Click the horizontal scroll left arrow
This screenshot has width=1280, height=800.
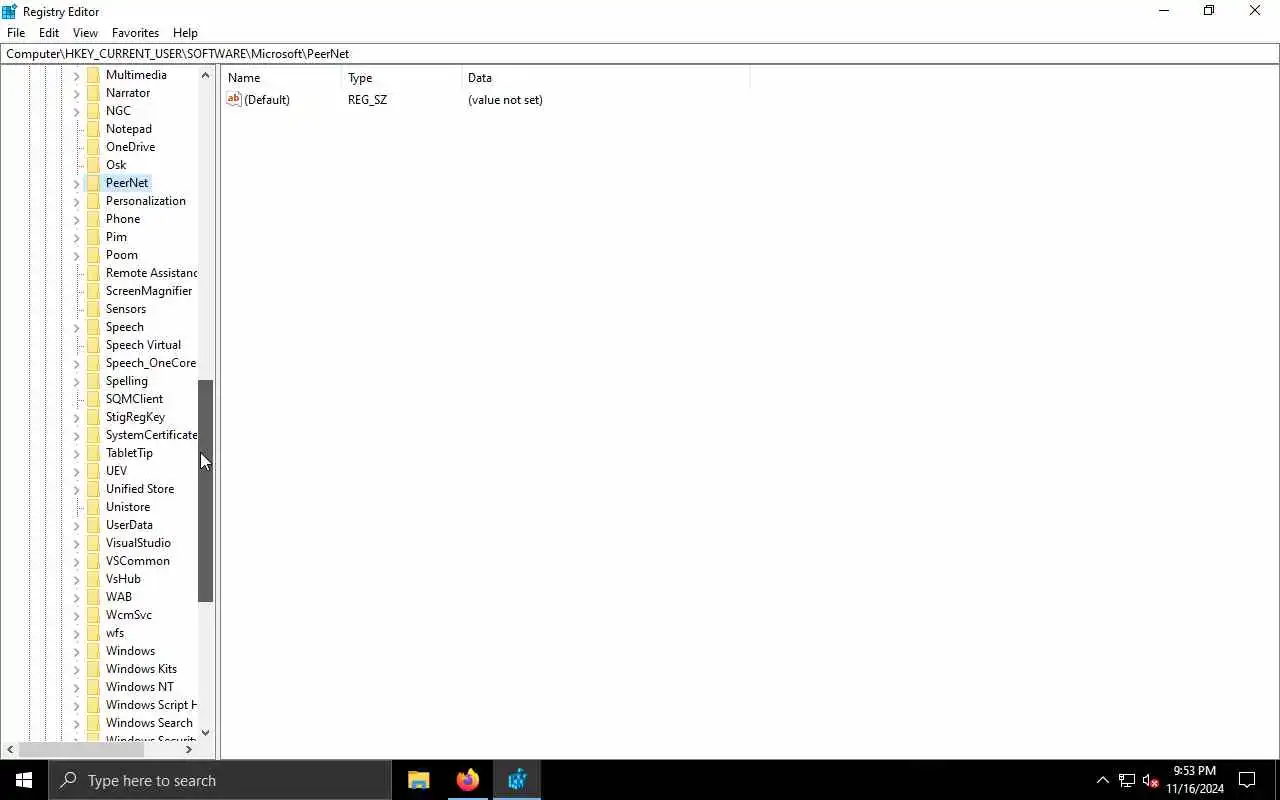point(10,749)
